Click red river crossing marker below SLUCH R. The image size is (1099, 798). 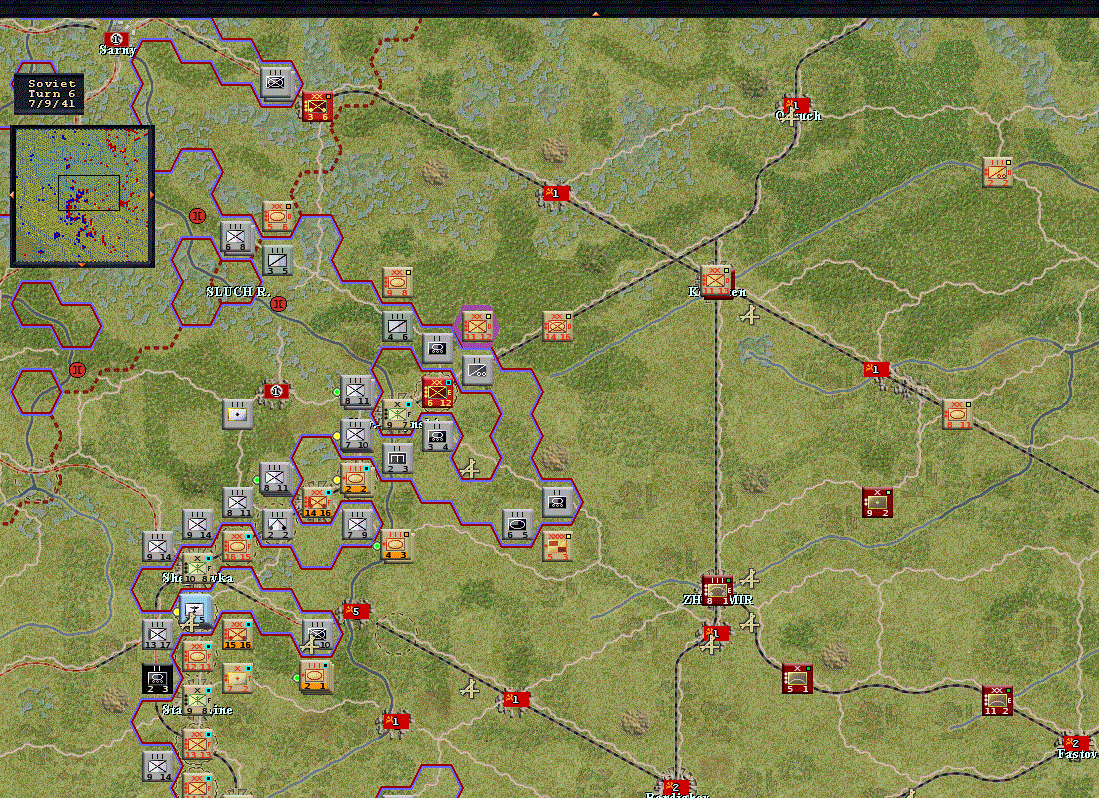click(278, 304)
